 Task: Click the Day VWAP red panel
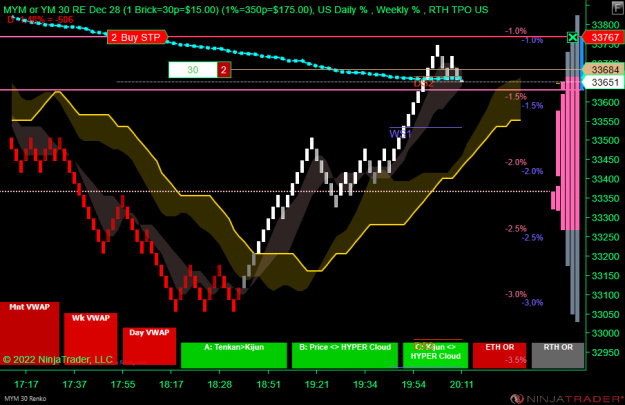pyautogui.click(x=149, y=346)
